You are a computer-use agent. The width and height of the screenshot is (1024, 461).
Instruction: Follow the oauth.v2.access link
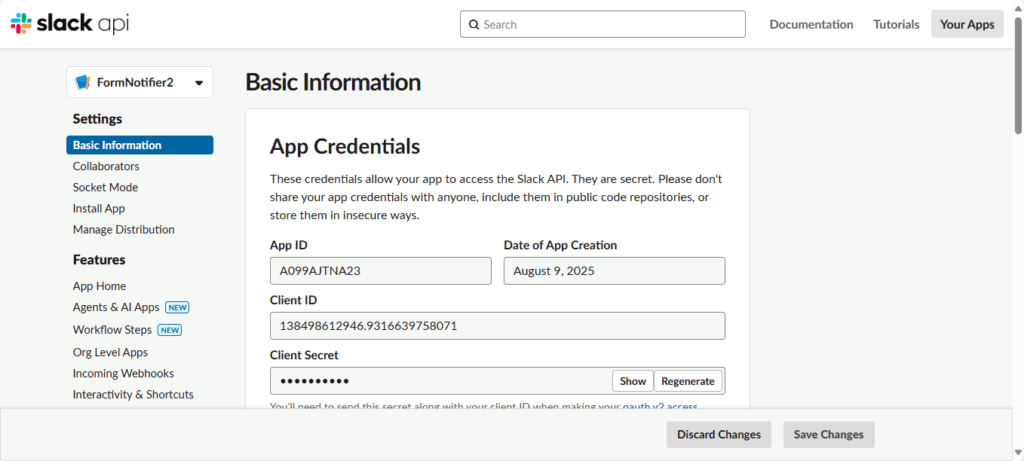(660, 407)
